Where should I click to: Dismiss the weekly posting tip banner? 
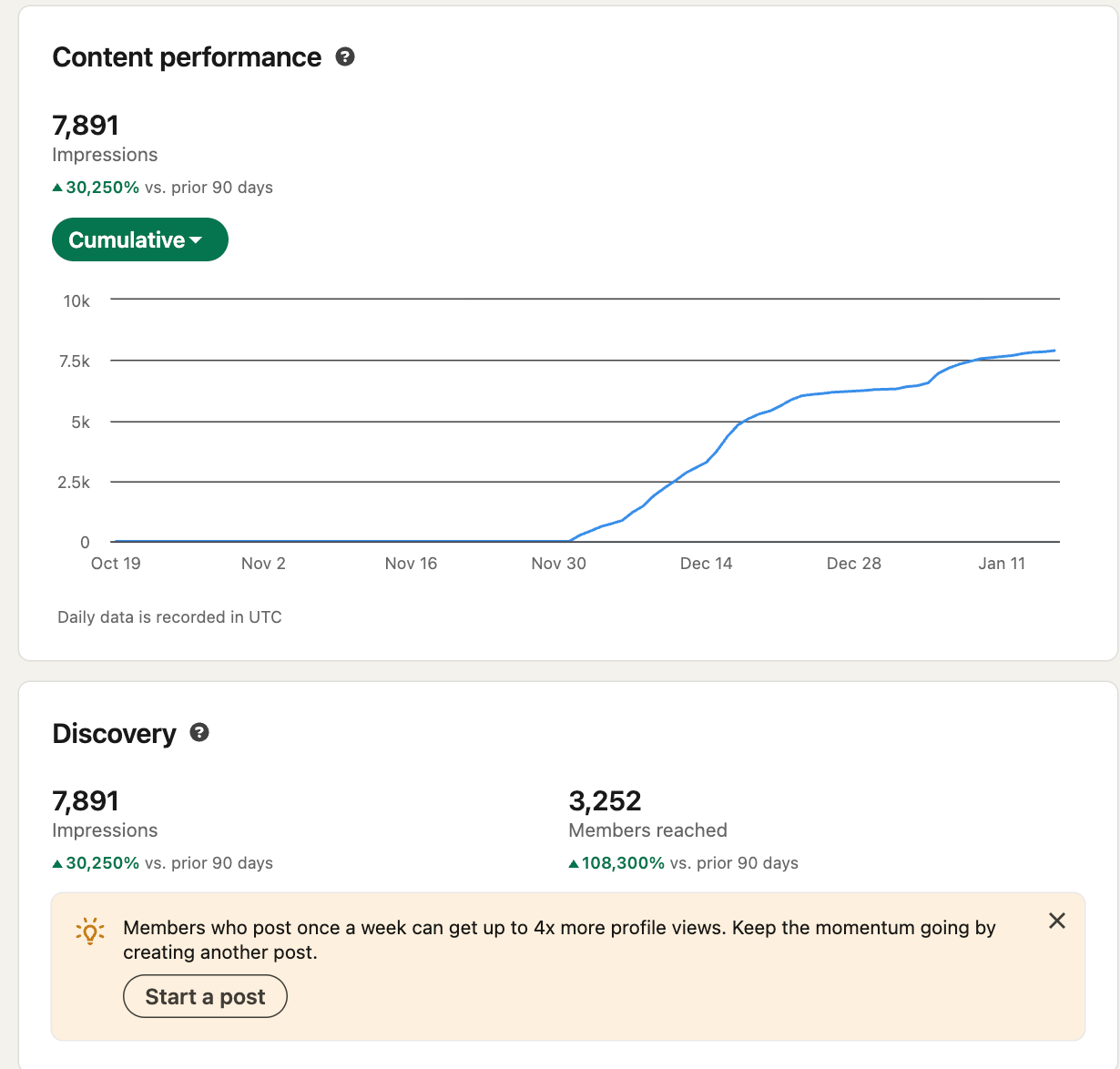[1056, 921]
